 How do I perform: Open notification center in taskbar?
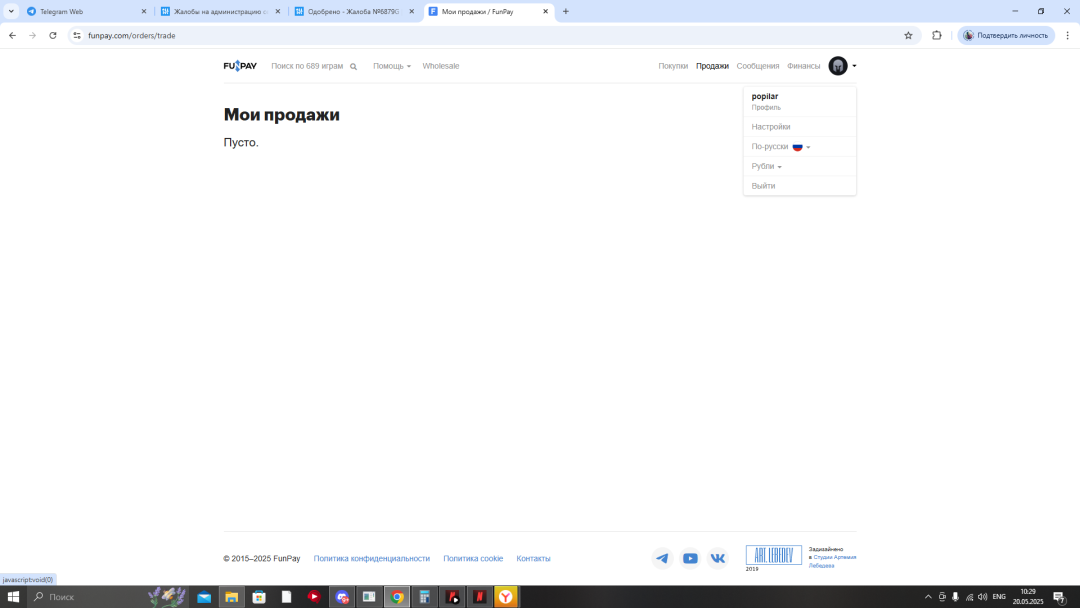[1060, 597]
